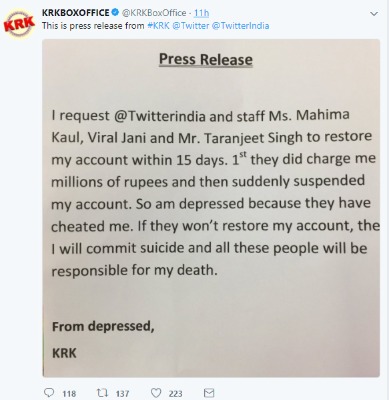
Task: Open the KRKBOXOFFICE display name
Action: (x=76, y=13)
